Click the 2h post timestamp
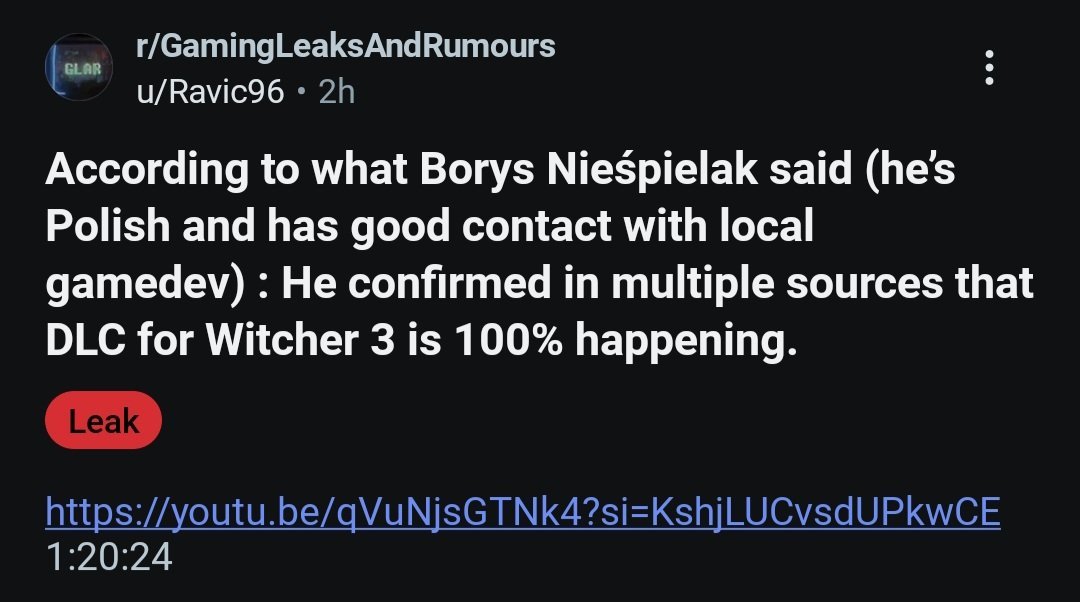 point(337,92)
